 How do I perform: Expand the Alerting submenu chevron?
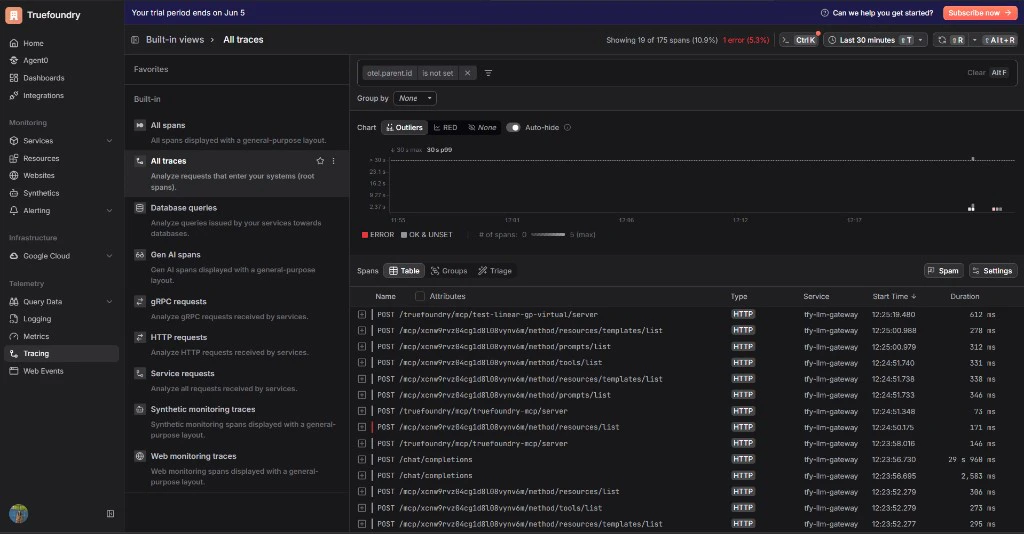(109, 210)
